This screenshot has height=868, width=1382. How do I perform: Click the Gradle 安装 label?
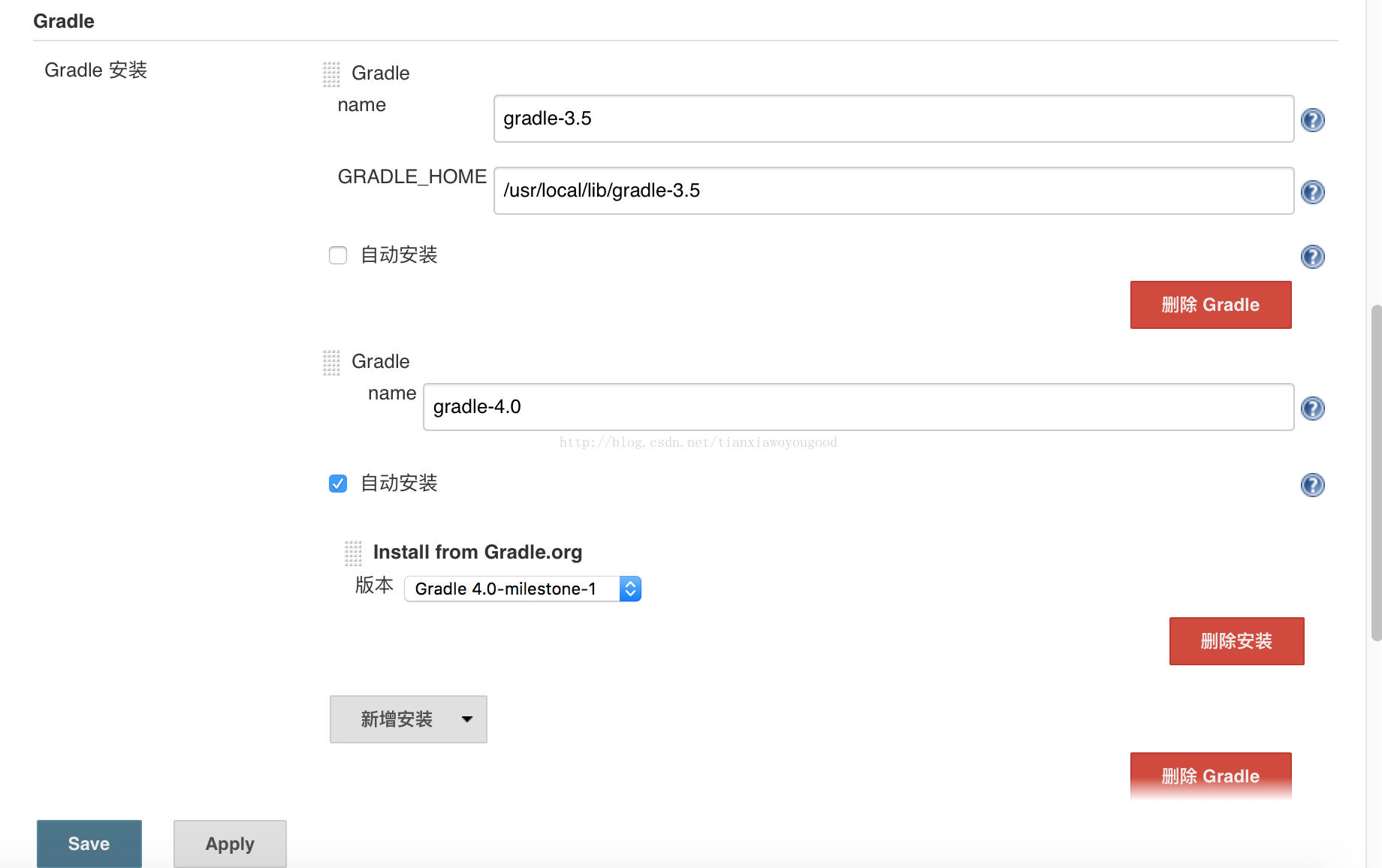point(96,71)
